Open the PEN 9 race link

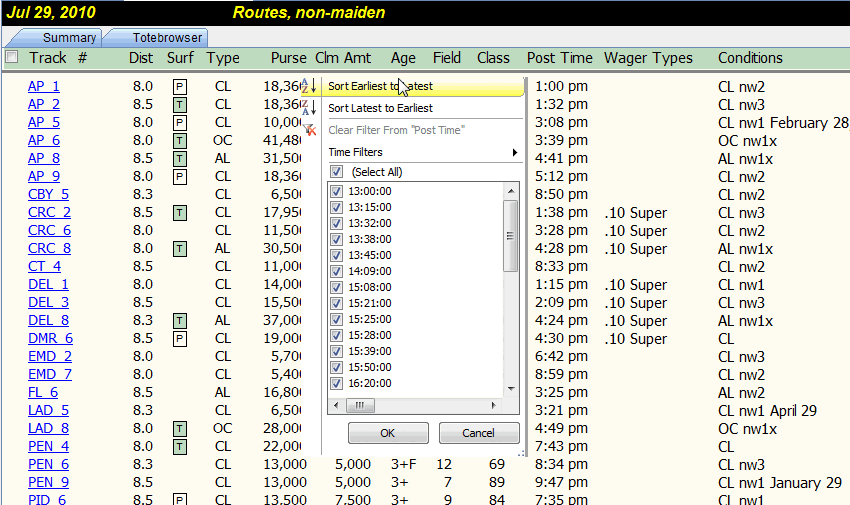click(x=48, y=482)
